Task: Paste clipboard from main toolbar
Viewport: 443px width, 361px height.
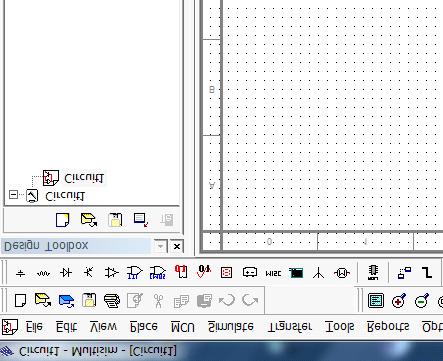Action: click(x=204, y=301)
